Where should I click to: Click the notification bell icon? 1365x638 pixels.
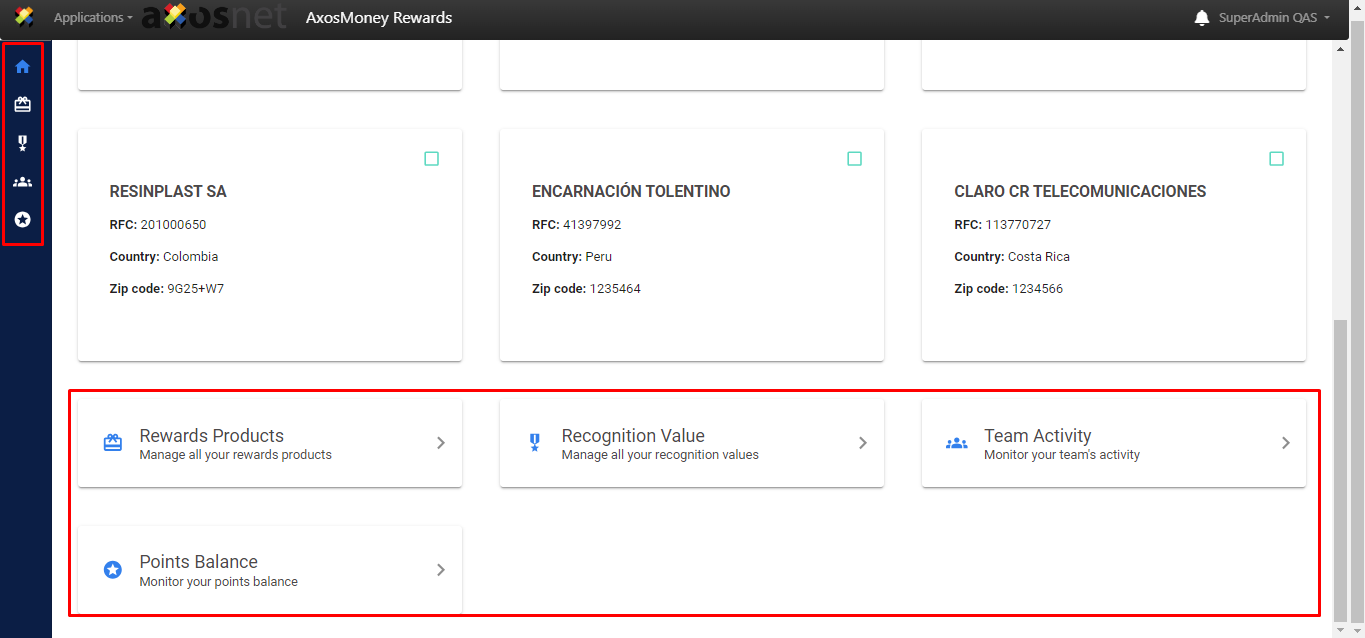(1202, 18)
